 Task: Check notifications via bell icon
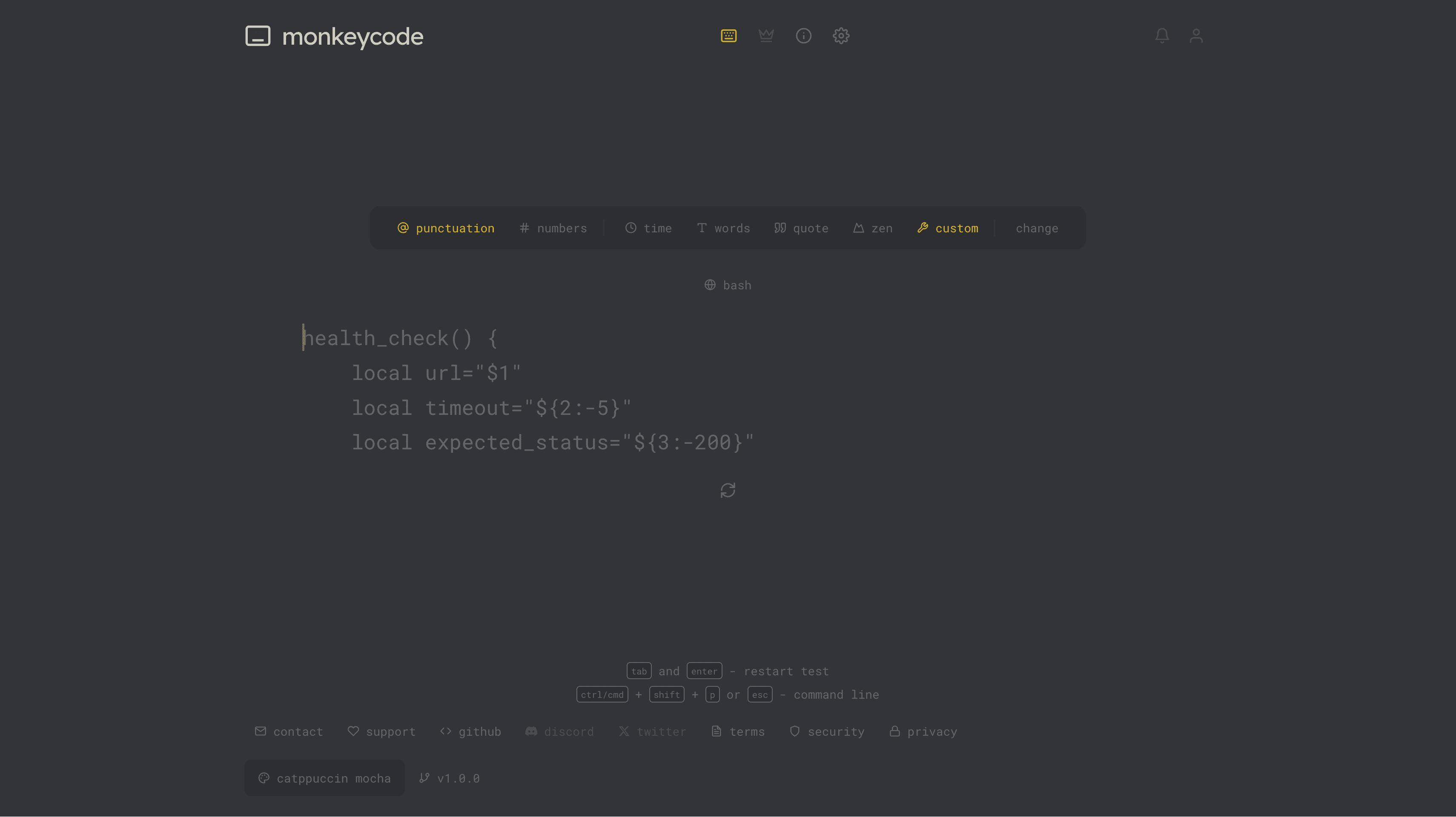coord(1162,36)
